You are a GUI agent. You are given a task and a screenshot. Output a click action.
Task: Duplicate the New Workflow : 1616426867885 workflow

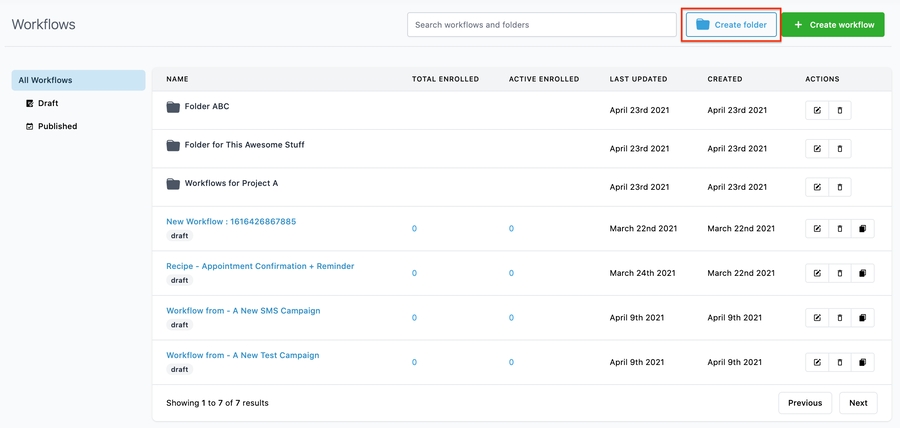[862, 229]
